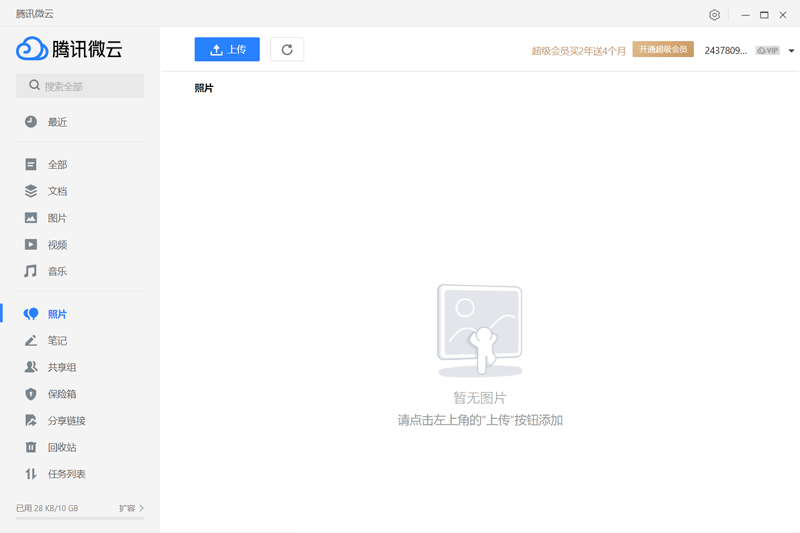Select 全部 in the sidebar
Image resolution: width=800 pixels, height=533 pixels.
click(57, 165)
